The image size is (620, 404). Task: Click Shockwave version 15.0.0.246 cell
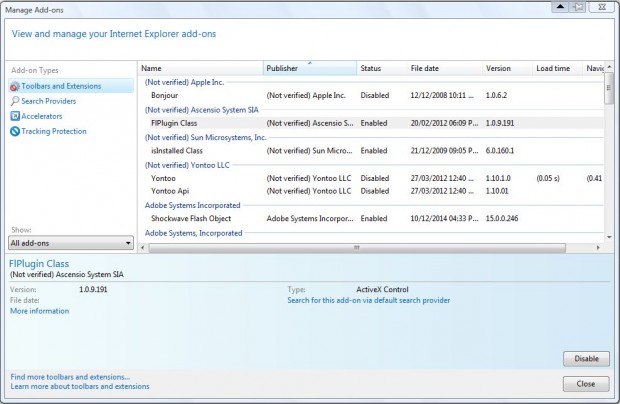coord(502,218)
